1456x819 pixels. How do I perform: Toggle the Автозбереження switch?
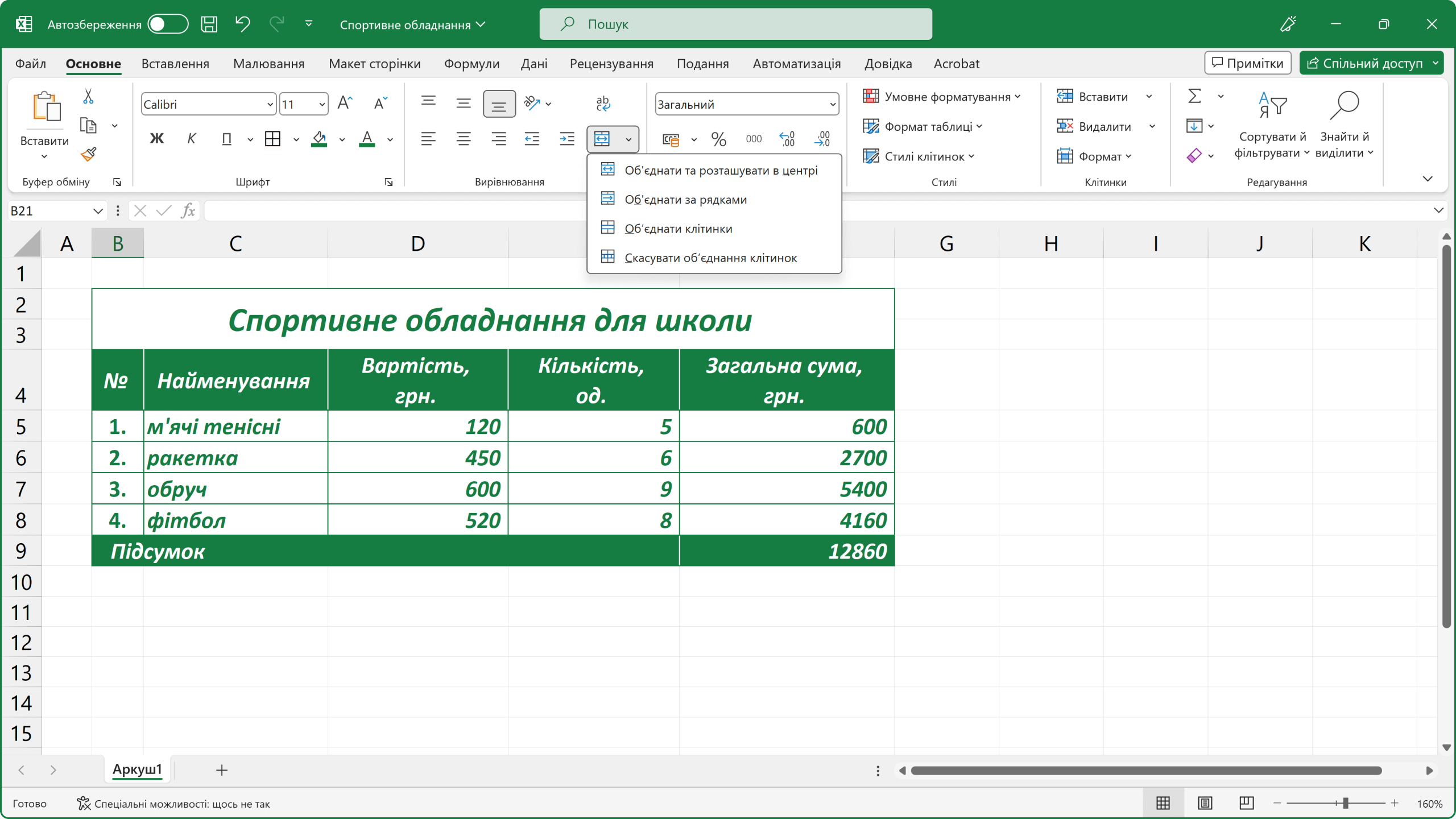click(168, 24)
